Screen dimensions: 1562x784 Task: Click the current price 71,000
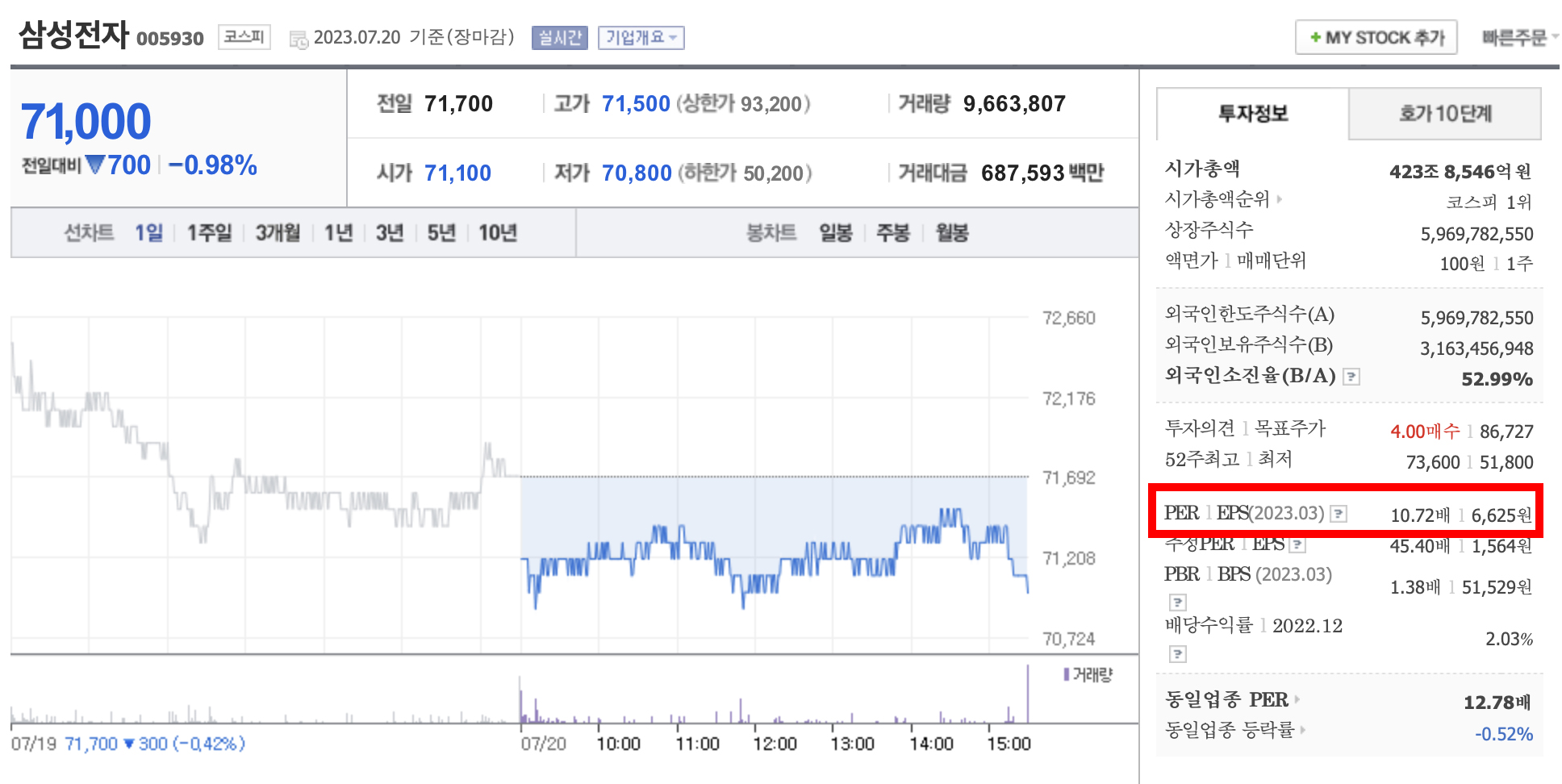point(86,122)
